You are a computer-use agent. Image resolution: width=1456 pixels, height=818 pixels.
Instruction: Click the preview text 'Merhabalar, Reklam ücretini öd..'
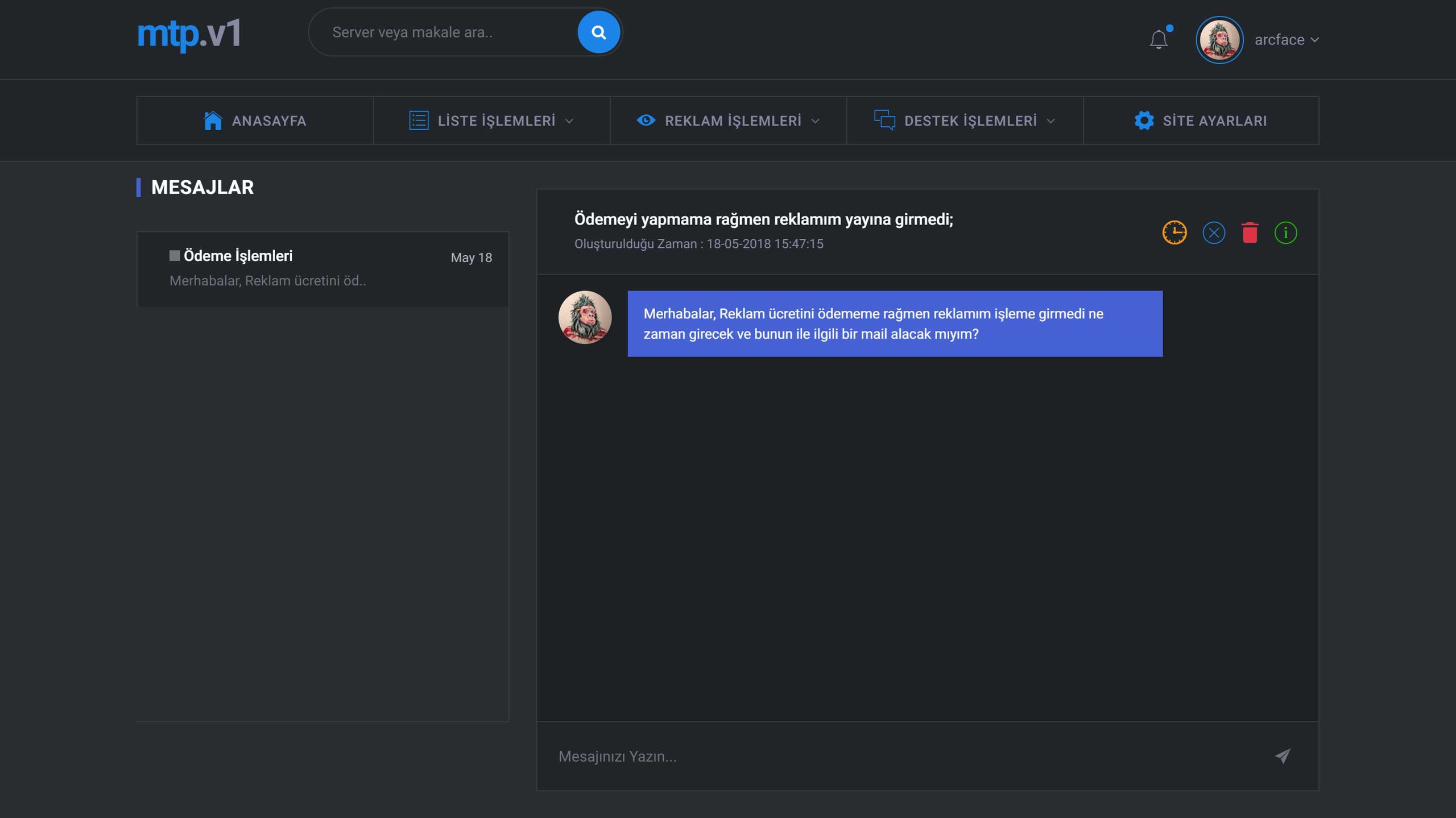(x=267, y=281)
